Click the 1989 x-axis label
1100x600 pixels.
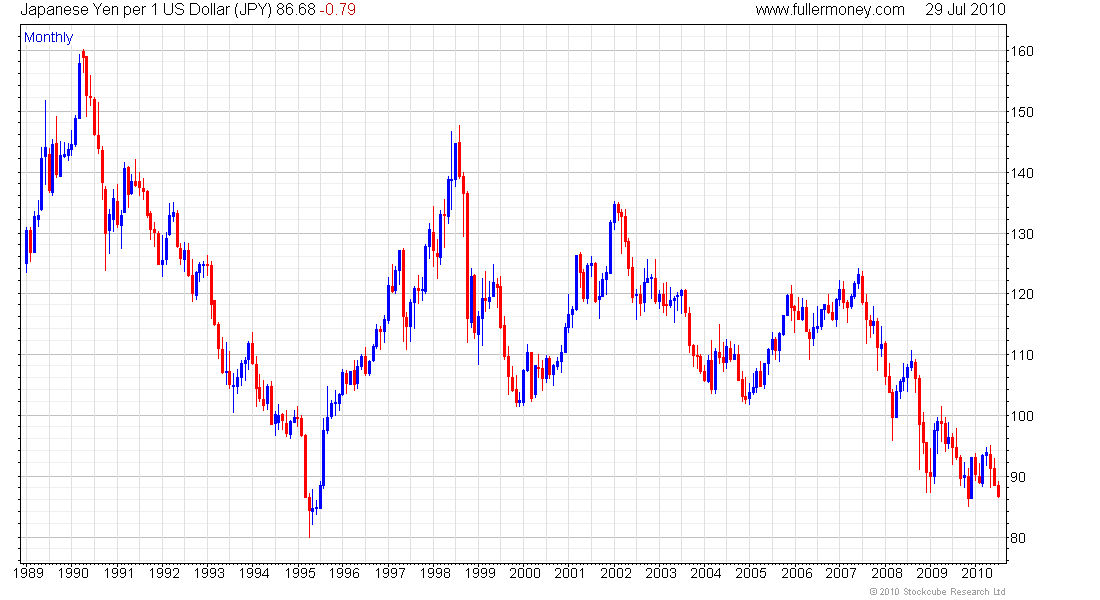[29, 573]
